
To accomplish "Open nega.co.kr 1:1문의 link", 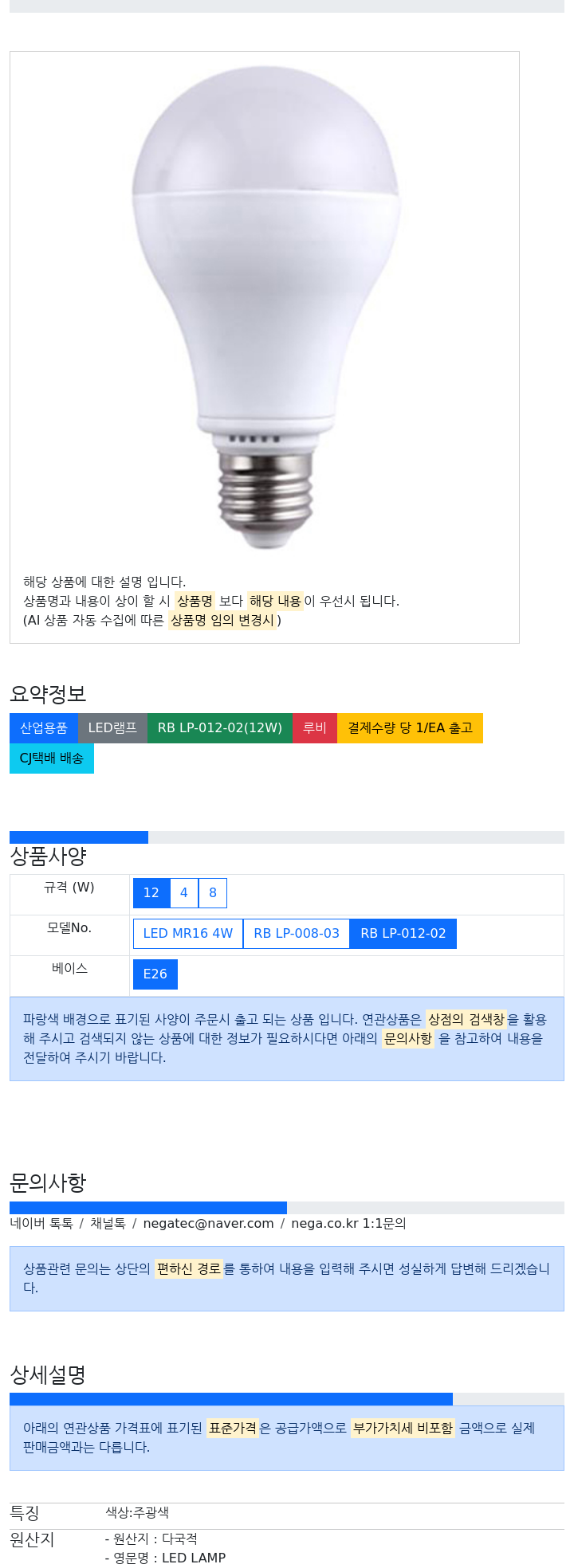I will [348, 1224].
